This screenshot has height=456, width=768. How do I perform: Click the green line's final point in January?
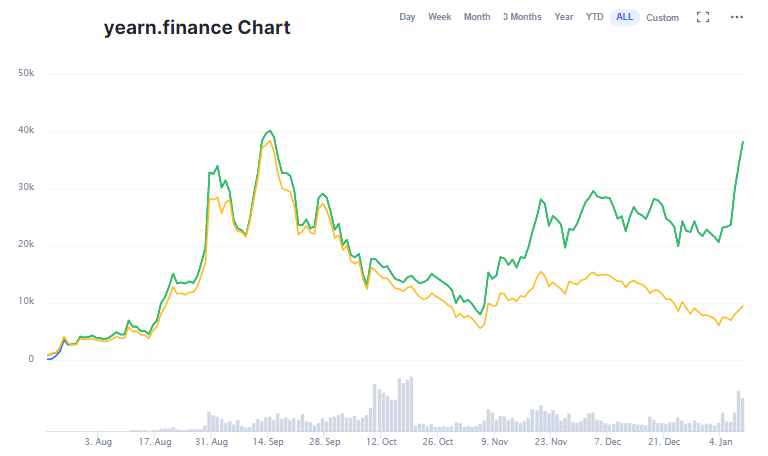(x=743, y=142)
